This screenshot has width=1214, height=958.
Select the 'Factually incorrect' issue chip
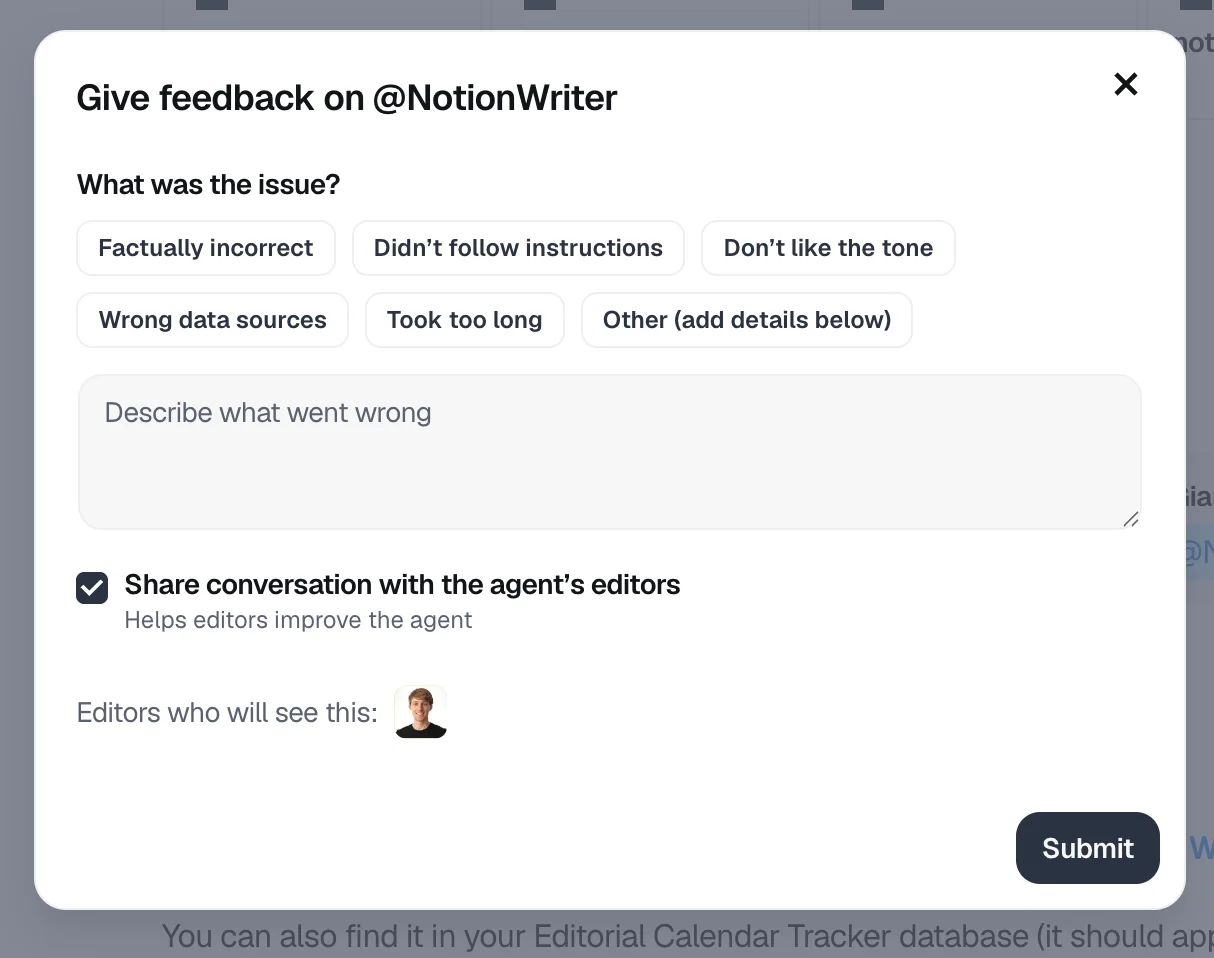pos(206,247)
